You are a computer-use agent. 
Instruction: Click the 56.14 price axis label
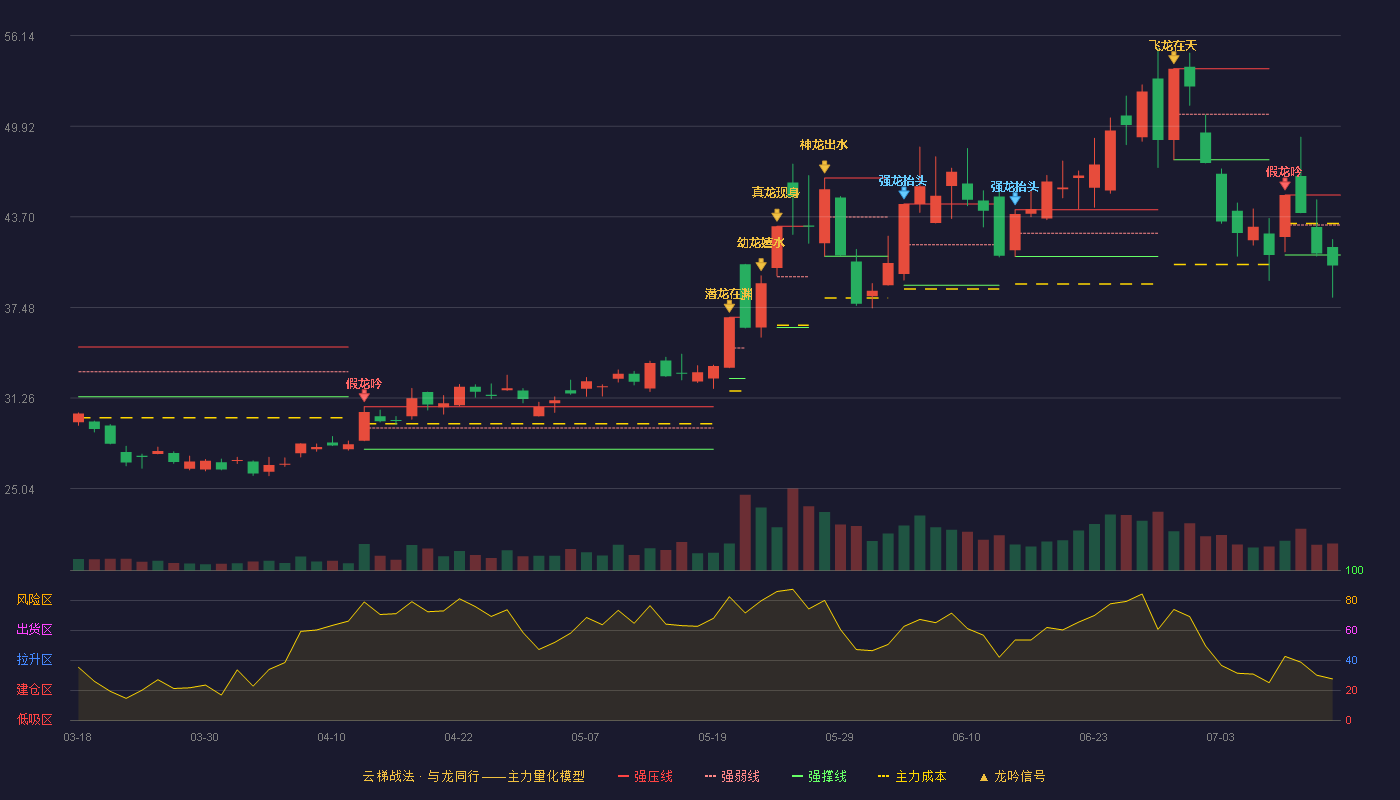19,37
